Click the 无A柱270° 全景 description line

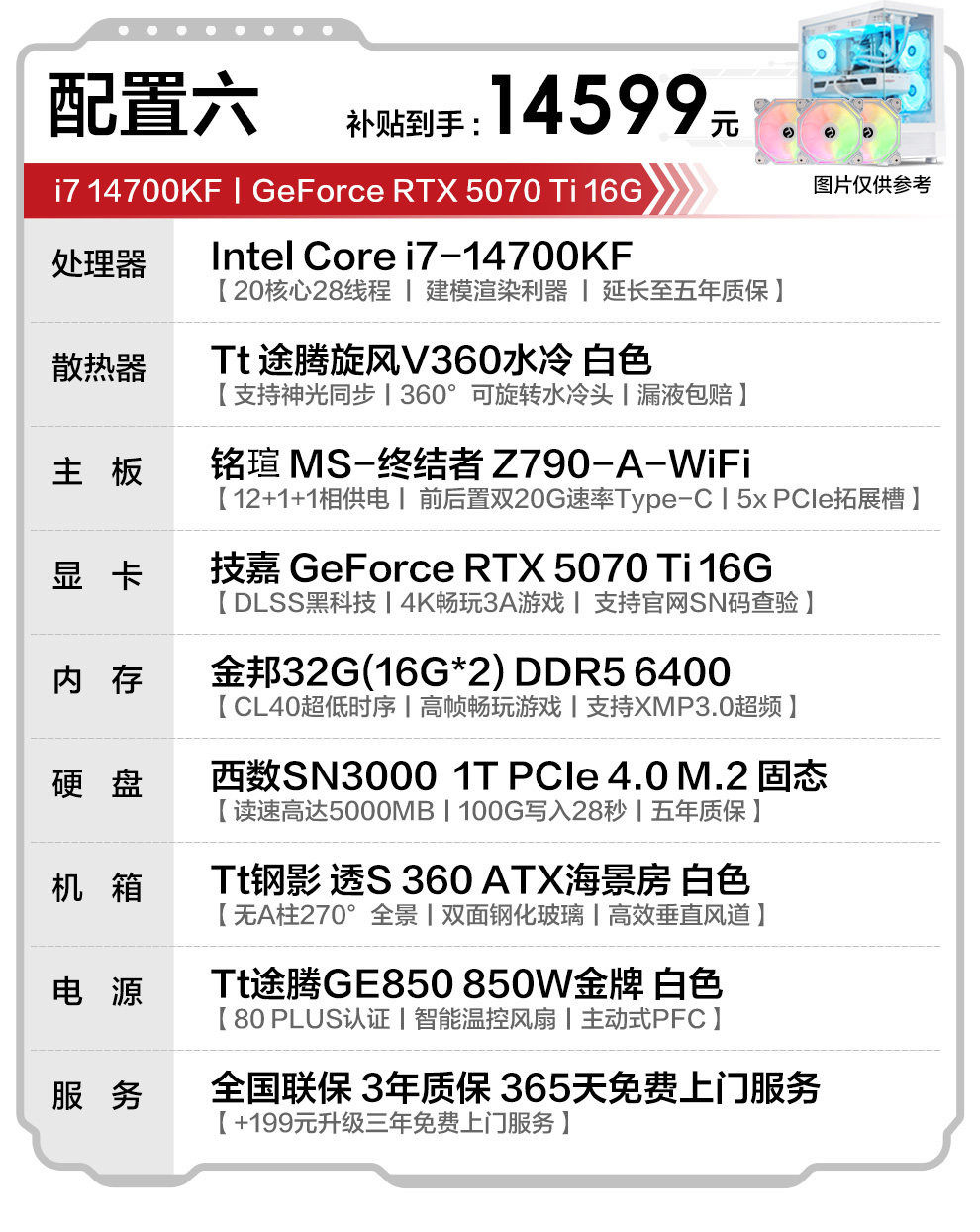coord(491,915)
